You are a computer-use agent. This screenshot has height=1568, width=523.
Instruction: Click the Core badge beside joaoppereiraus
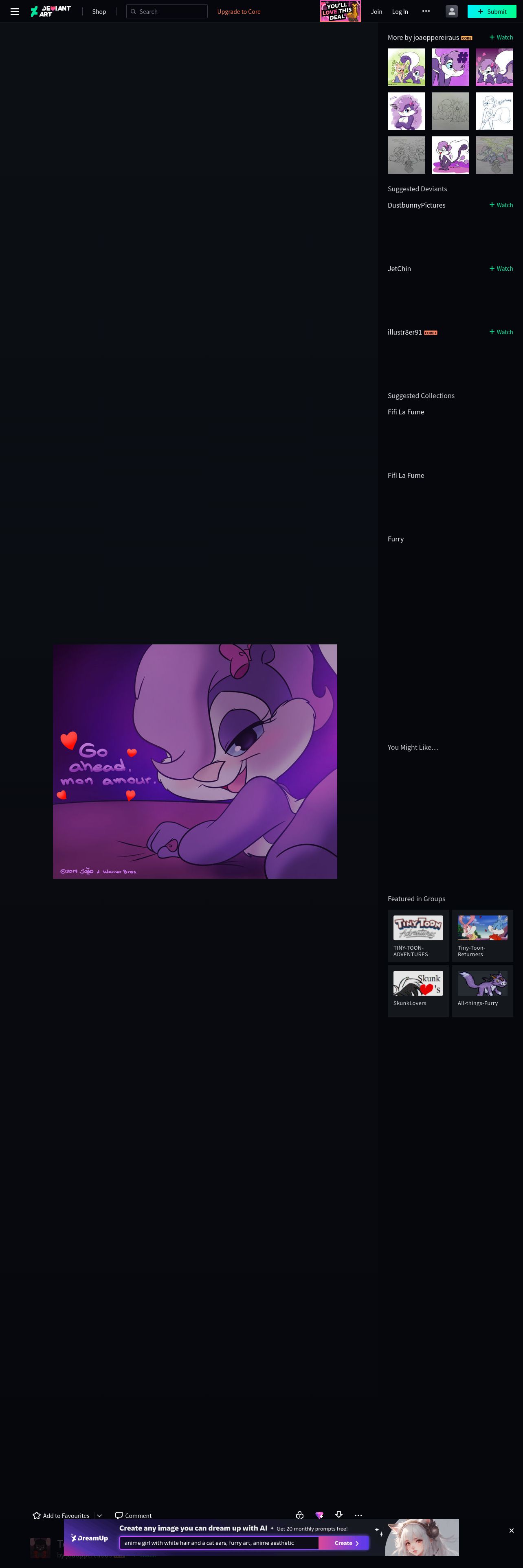466,38
